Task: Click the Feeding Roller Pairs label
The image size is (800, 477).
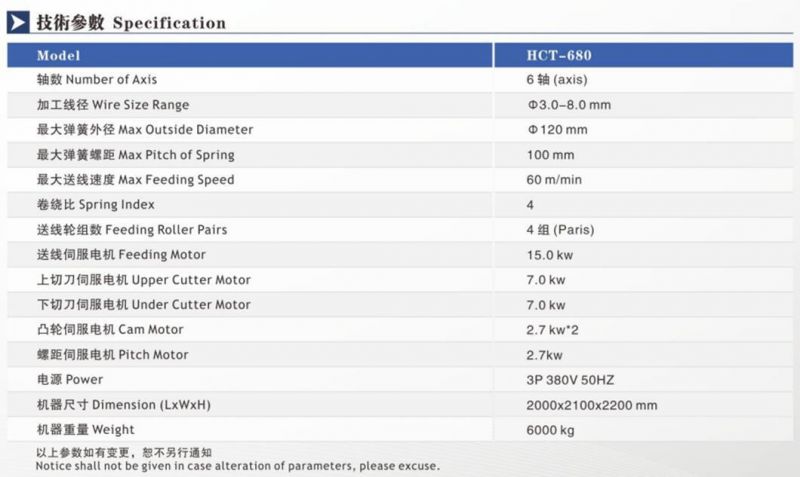Action: pos(132,230)
